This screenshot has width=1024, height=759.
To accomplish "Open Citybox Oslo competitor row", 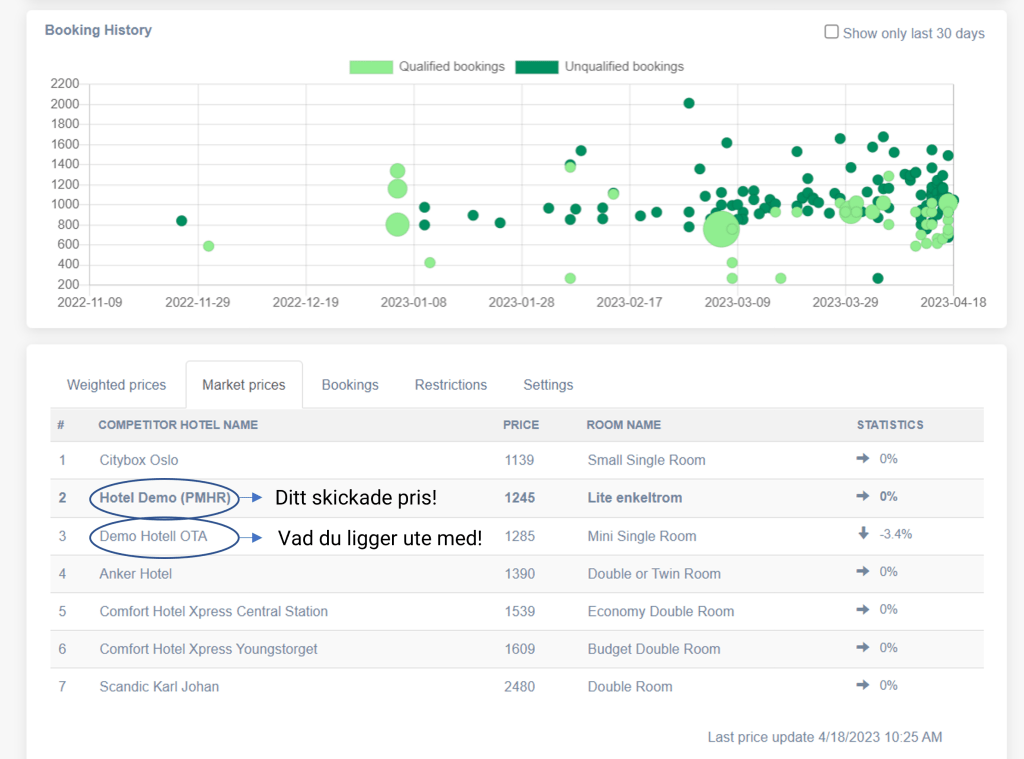I will pyautogui.click(x=139, y=460).
